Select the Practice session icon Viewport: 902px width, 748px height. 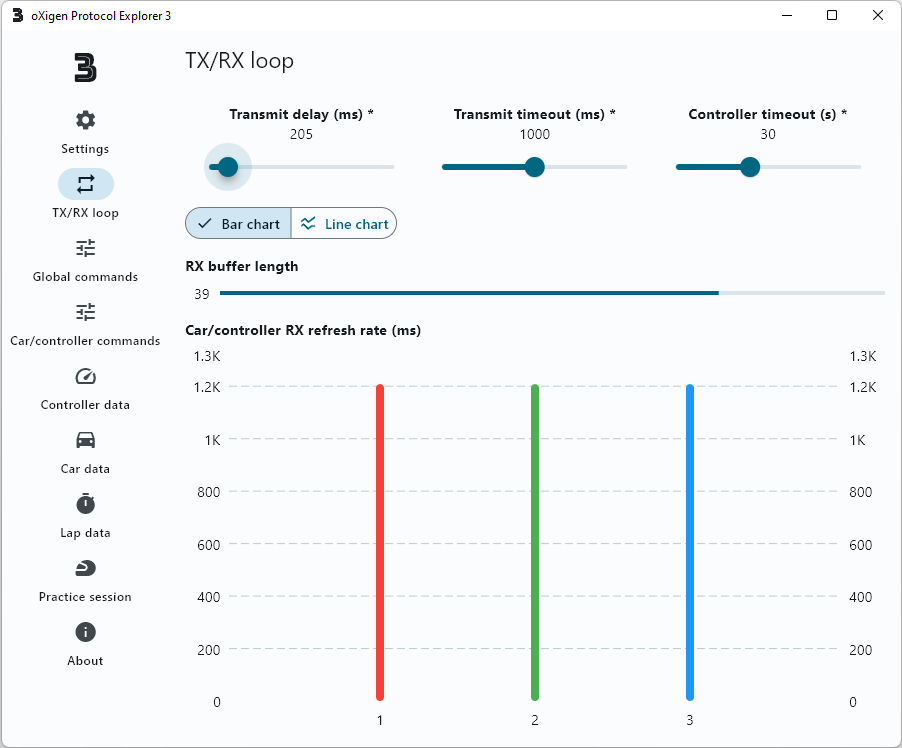[x=85, y=567]
